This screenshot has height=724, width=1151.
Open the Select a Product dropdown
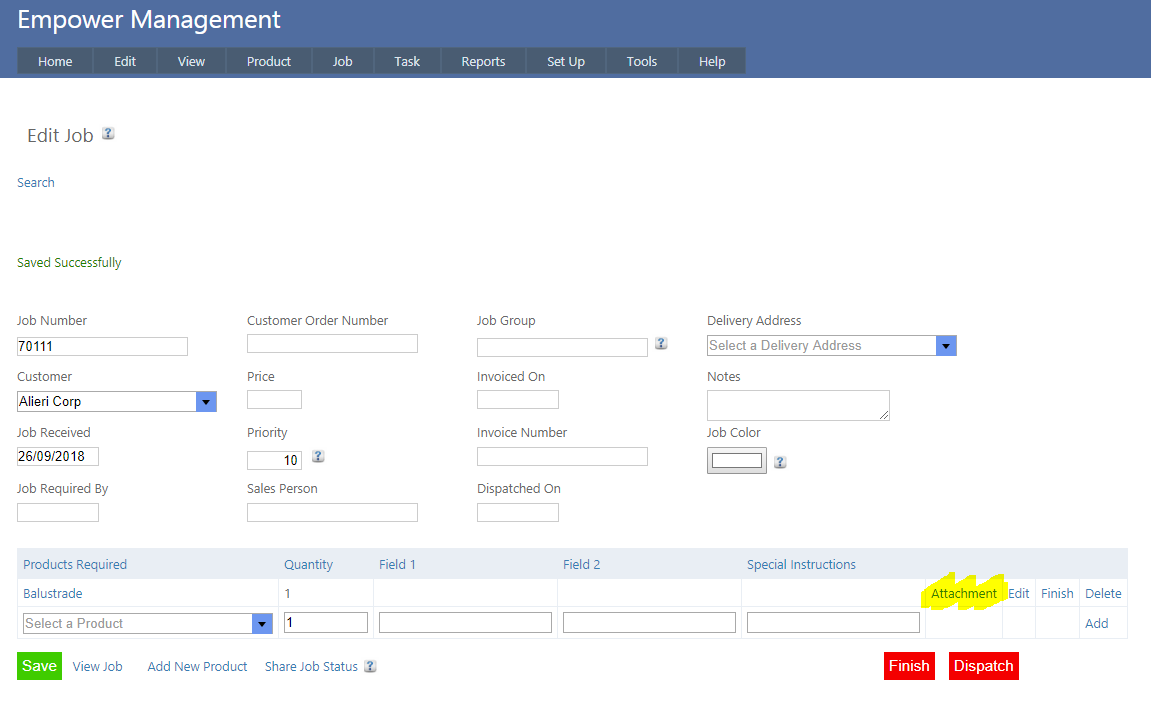[262, 623]
